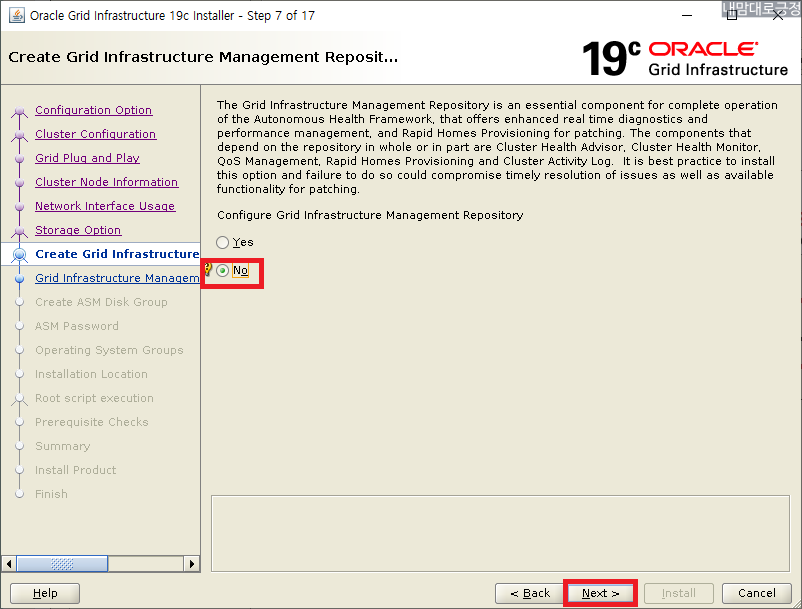Click the right arrow of sidebar scrollbar
This screenshot has width=802, height=609.
192,564
